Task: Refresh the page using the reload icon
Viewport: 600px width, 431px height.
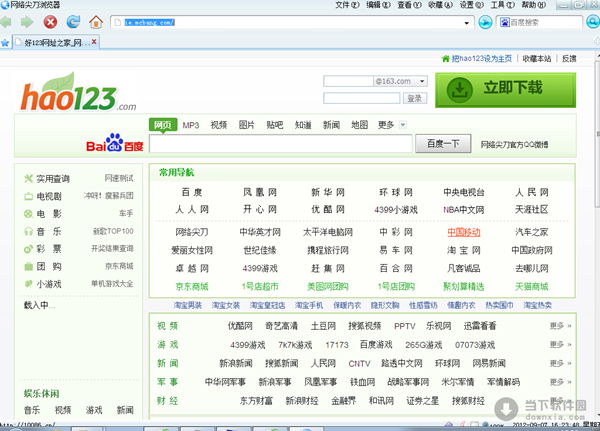Action: (x=73, y=22)
